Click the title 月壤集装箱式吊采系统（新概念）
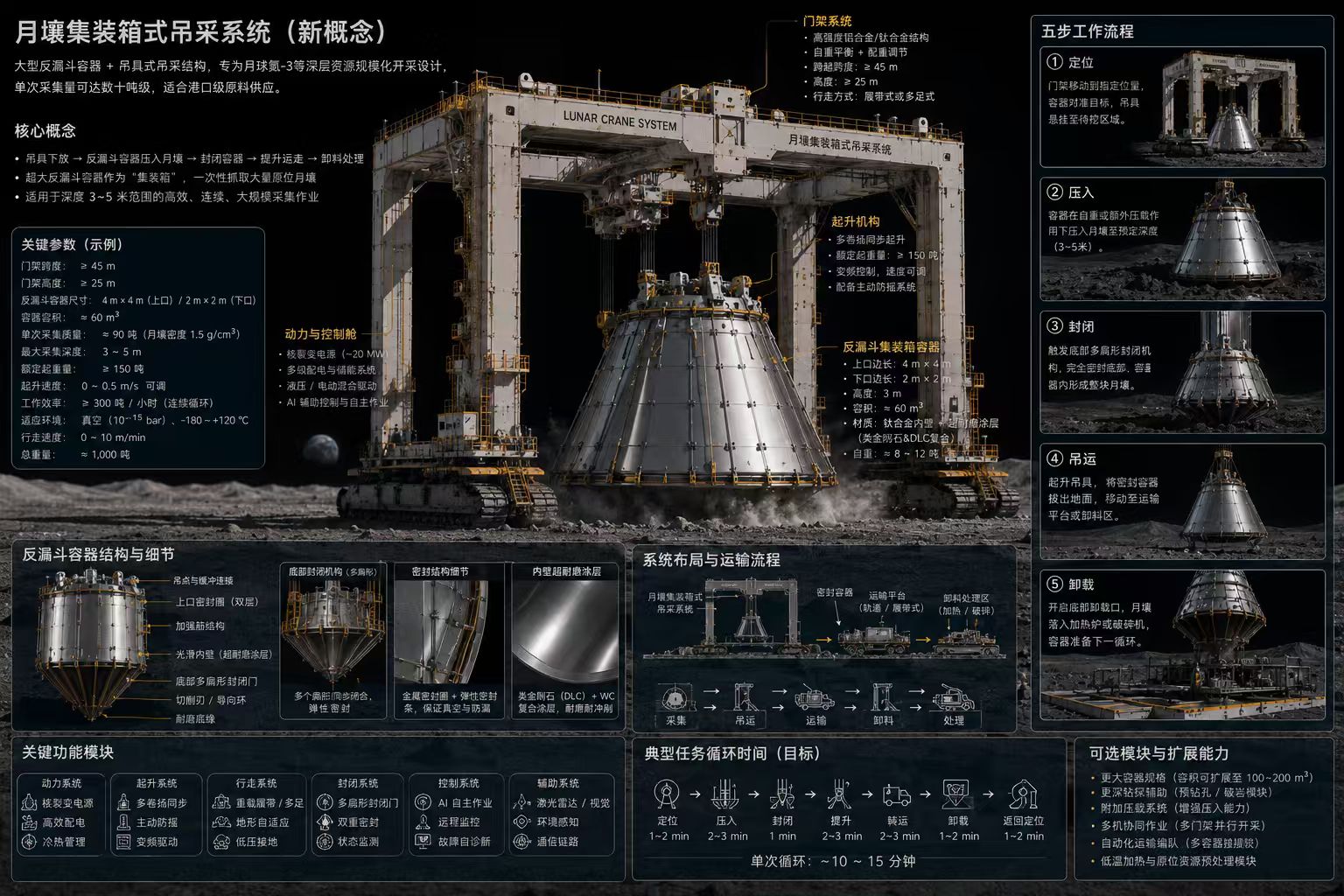Viewport: 1344px width, 896px height. coord(203,32)
